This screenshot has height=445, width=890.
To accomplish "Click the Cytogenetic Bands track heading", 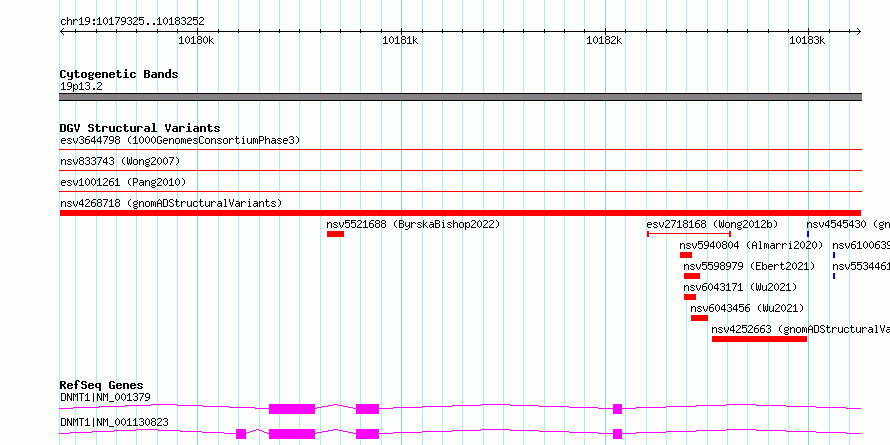I will (119, 74).
